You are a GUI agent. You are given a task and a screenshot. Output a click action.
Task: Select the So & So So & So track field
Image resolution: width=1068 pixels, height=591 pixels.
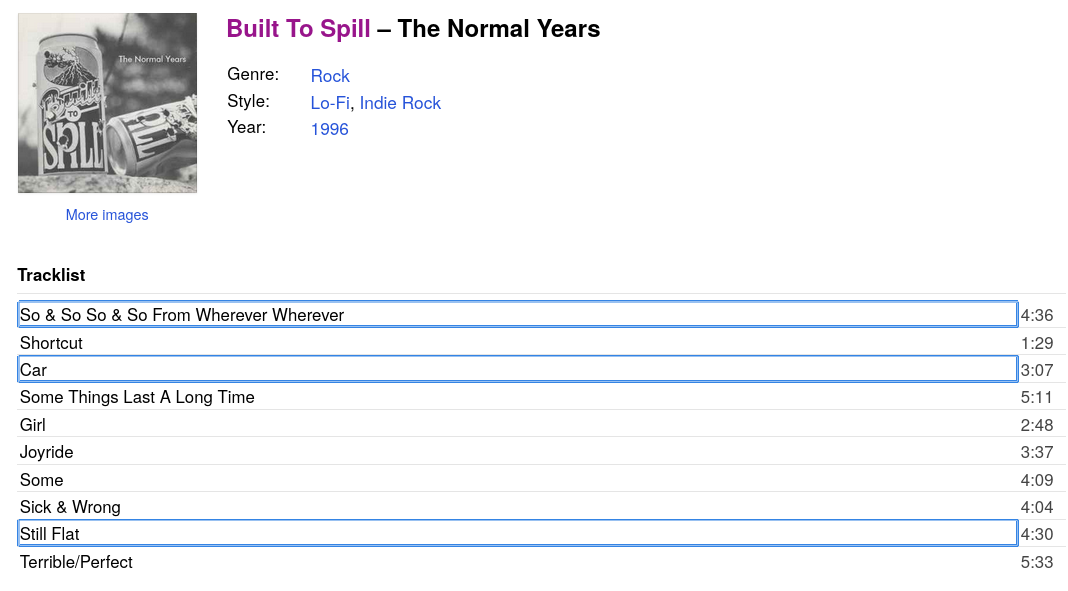(517, 315)
